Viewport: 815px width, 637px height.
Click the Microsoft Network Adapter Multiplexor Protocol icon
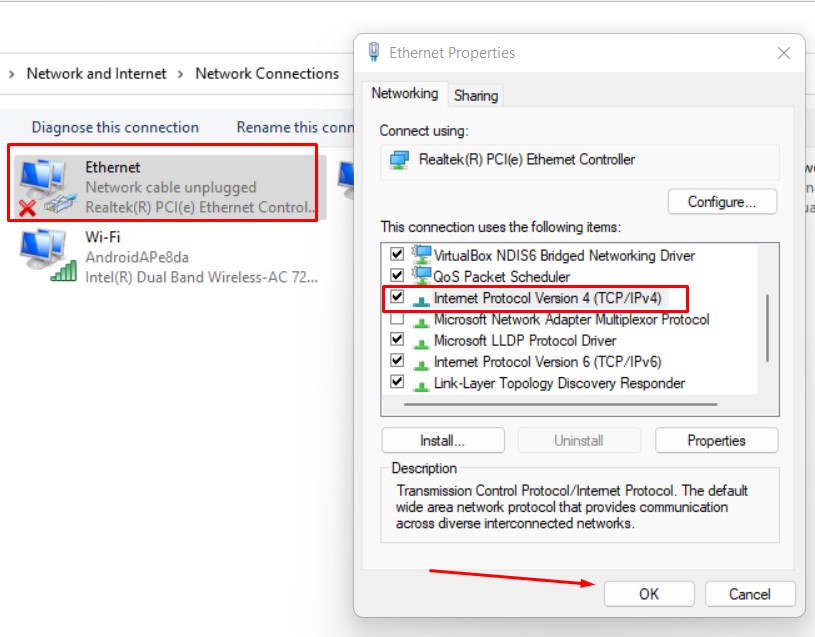click(421, 322)
